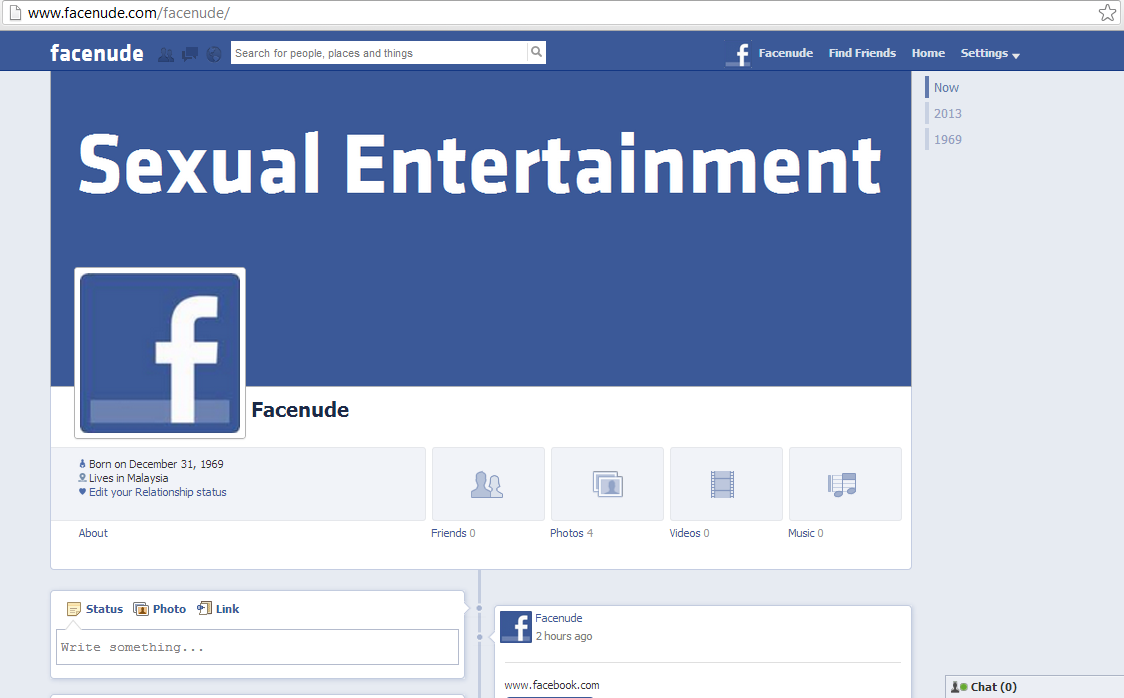Select the Link composer tab
Viewport: 1124px width, 698px height.
[219, 609]
